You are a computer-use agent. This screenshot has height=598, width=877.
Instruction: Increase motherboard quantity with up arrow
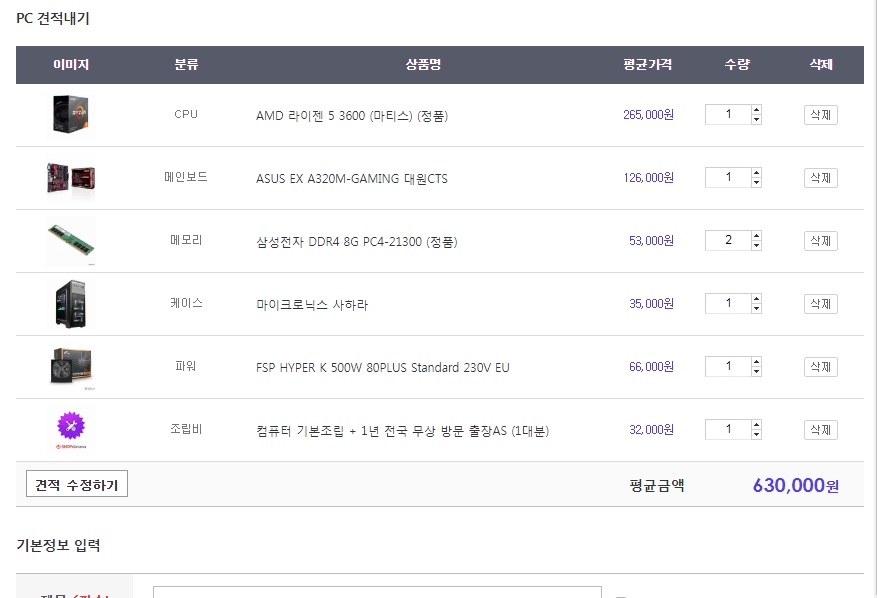coord(756,173)
